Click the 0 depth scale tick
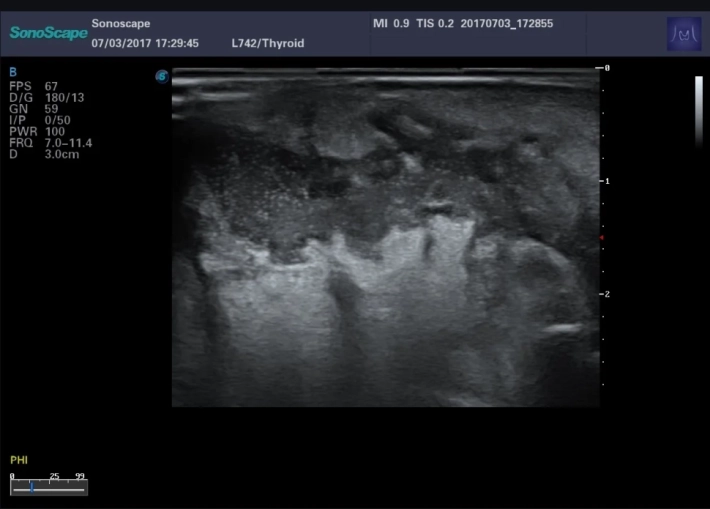Image resolution: width=710 pixels, height=509 pixels. coord(604,67)
